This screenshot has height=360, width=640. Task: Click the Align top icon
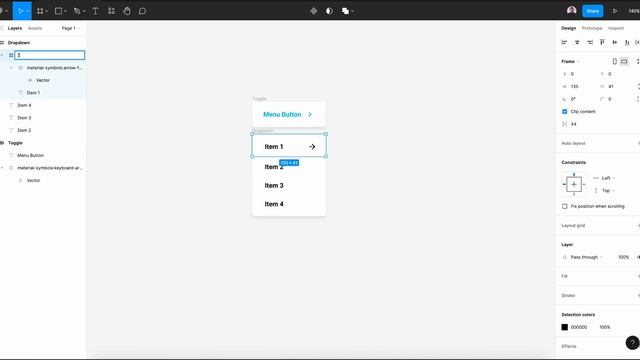tap(602, 42)
